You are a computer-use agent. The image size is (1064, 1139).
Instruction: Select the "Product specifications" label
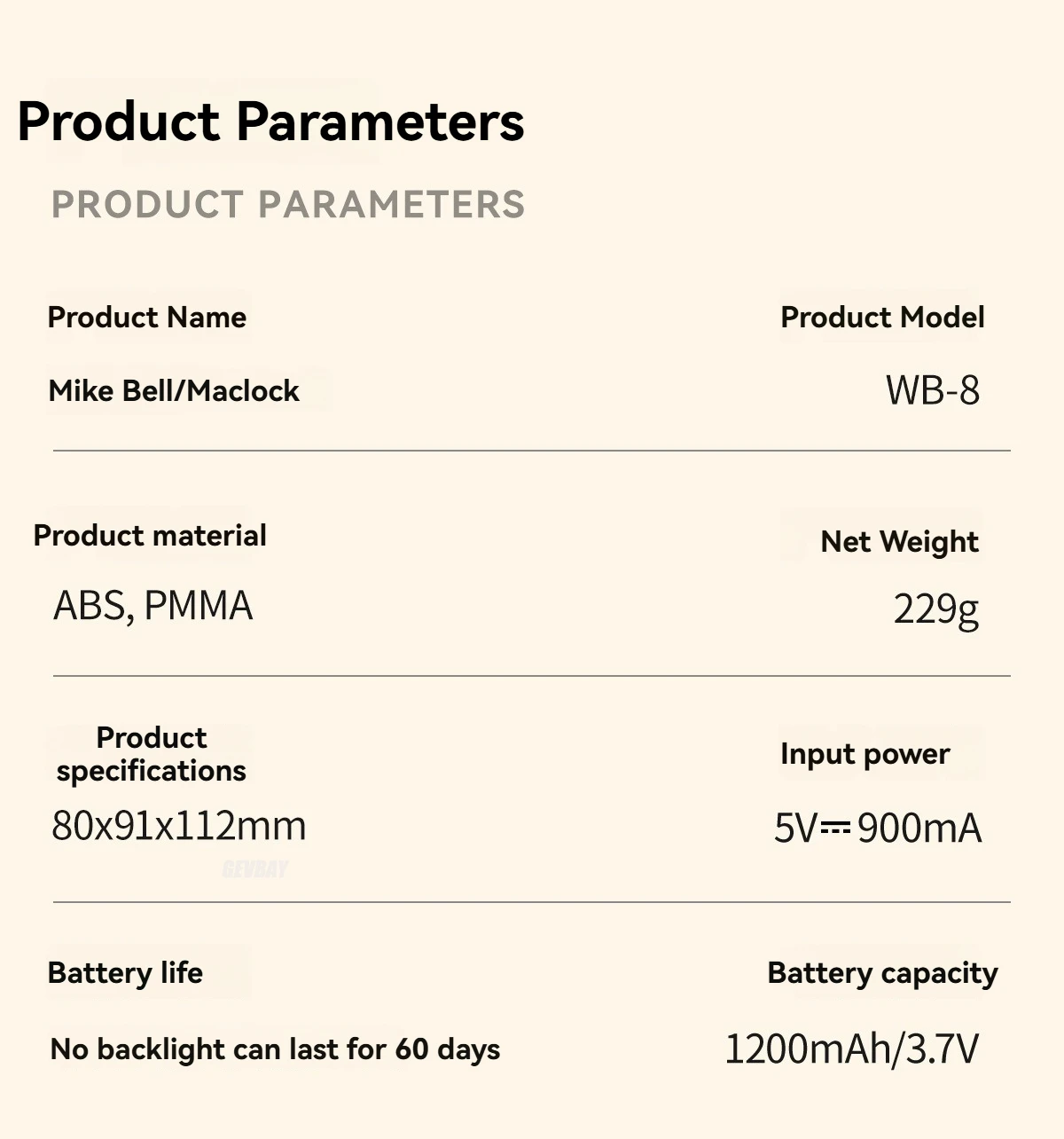click(x=152, y=754)
